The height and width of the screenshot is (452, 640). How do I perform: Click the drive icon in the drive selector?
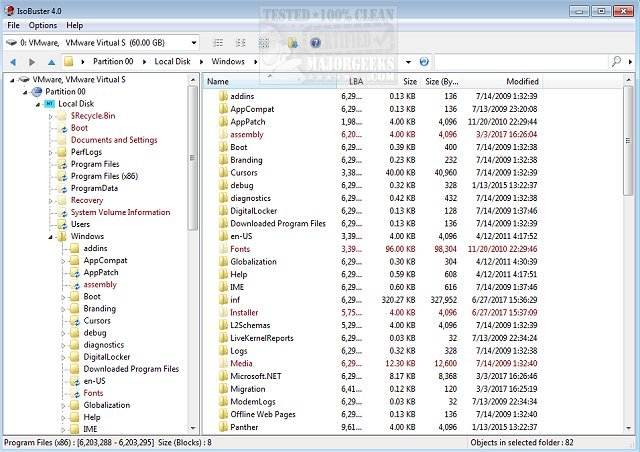click(11, 42)
